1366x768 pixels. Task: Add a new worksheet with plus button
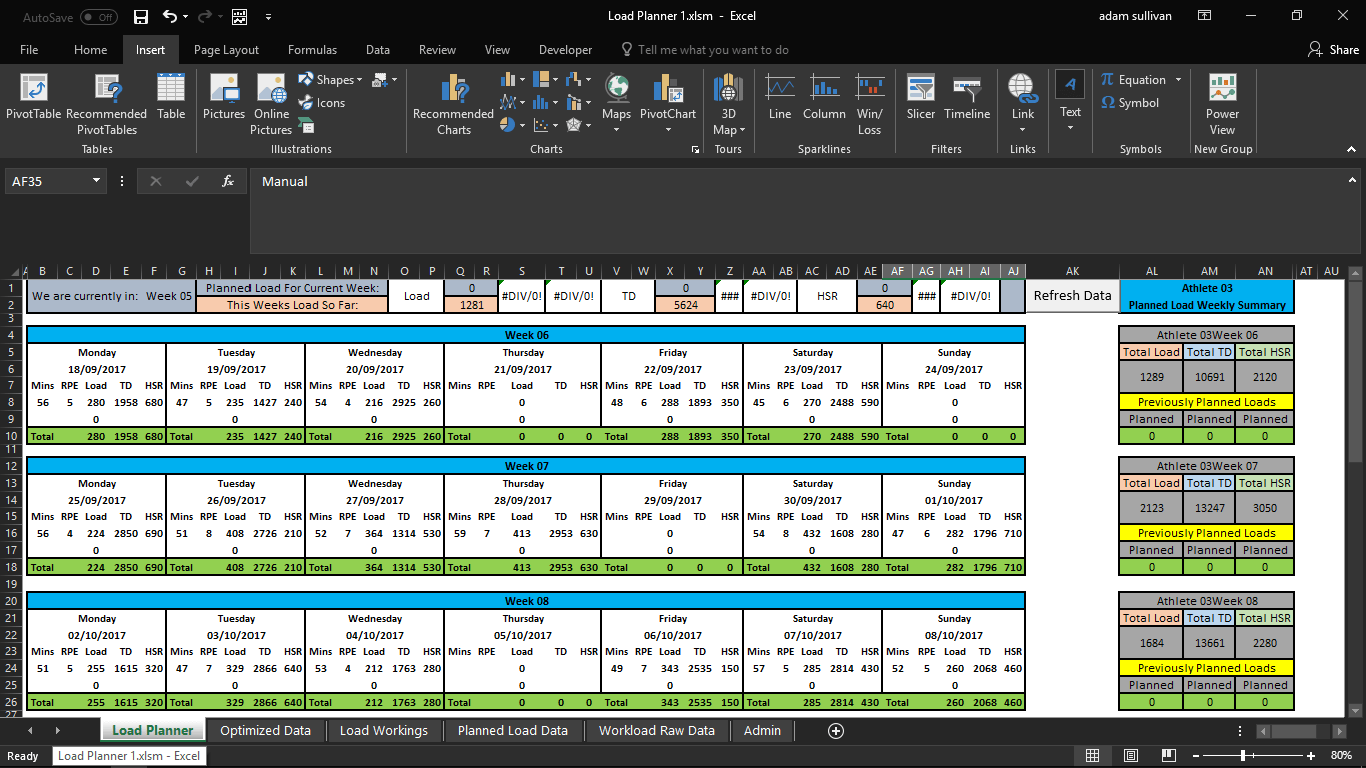[x=835, y=731]
